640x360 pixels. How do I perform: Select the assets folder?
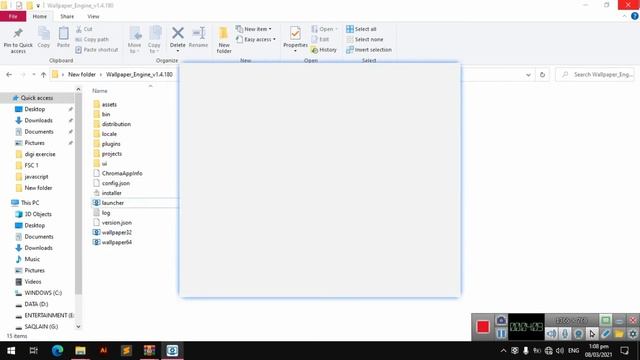109,104
